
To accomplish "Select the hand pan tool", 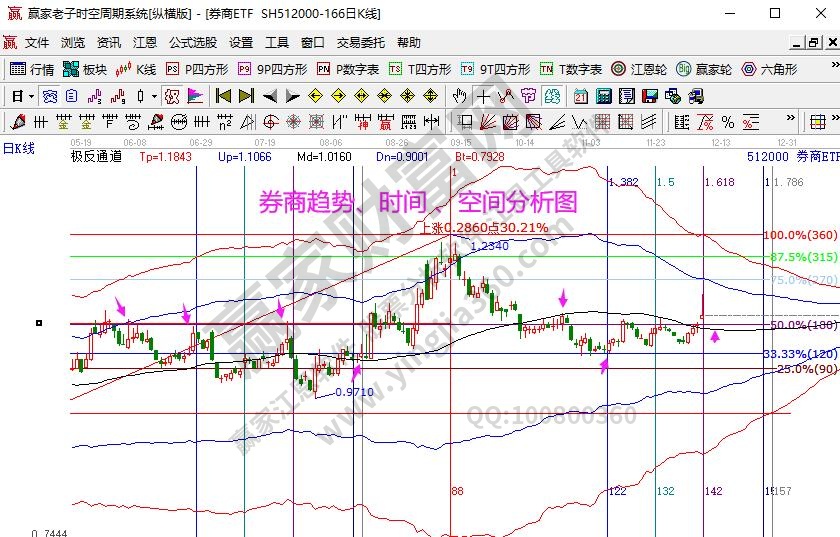I will pos(459,96).
